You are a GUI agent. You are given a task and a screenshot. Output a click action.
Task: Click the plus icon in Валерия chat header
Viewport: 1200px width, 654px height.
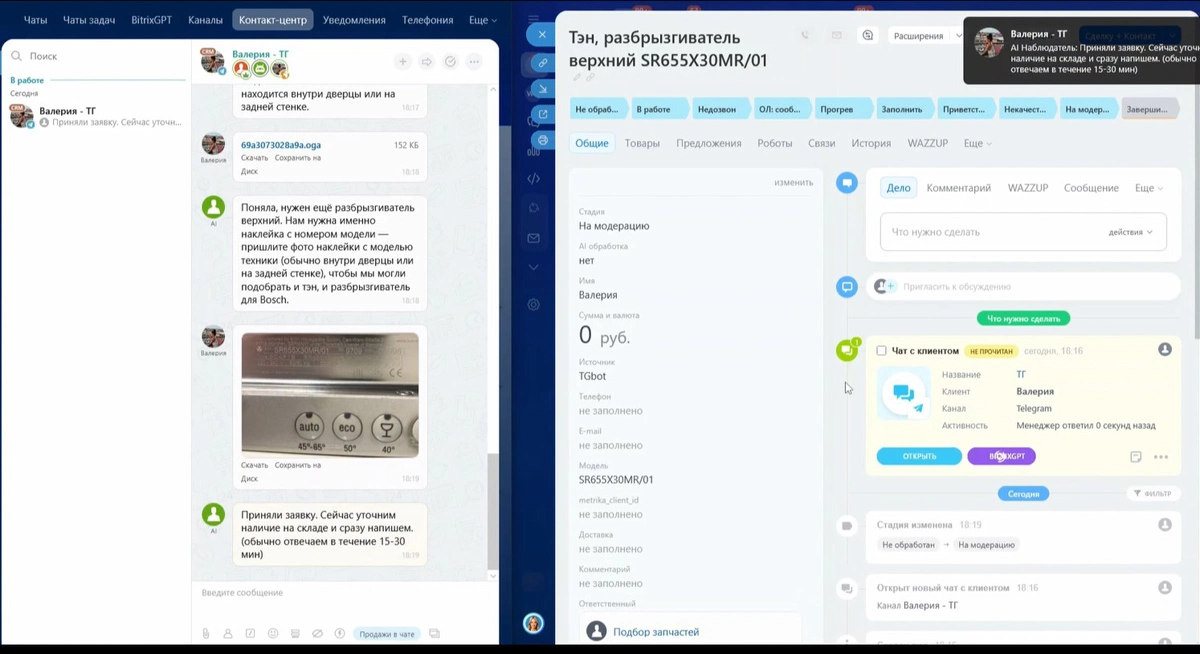click(x=403, y=62)
